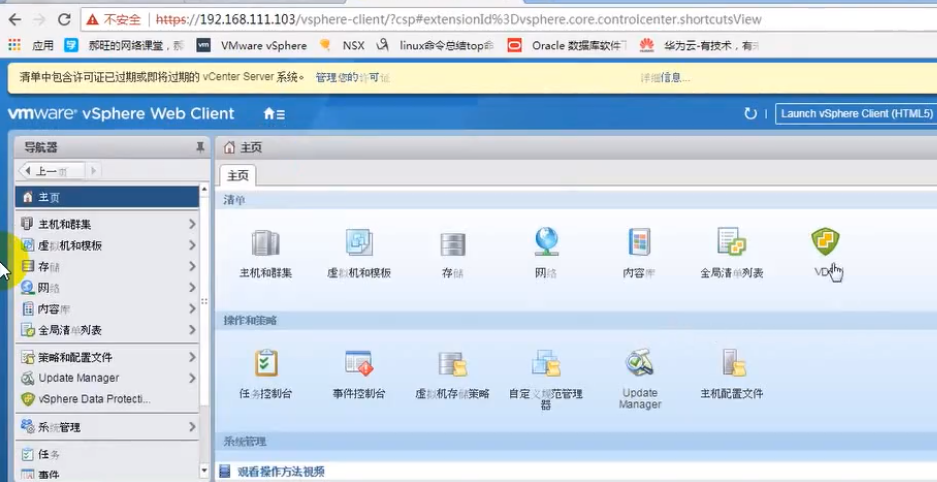Expand the 系统管理 chevron arrow
This screenshot has width=937, height=482.
192,427
